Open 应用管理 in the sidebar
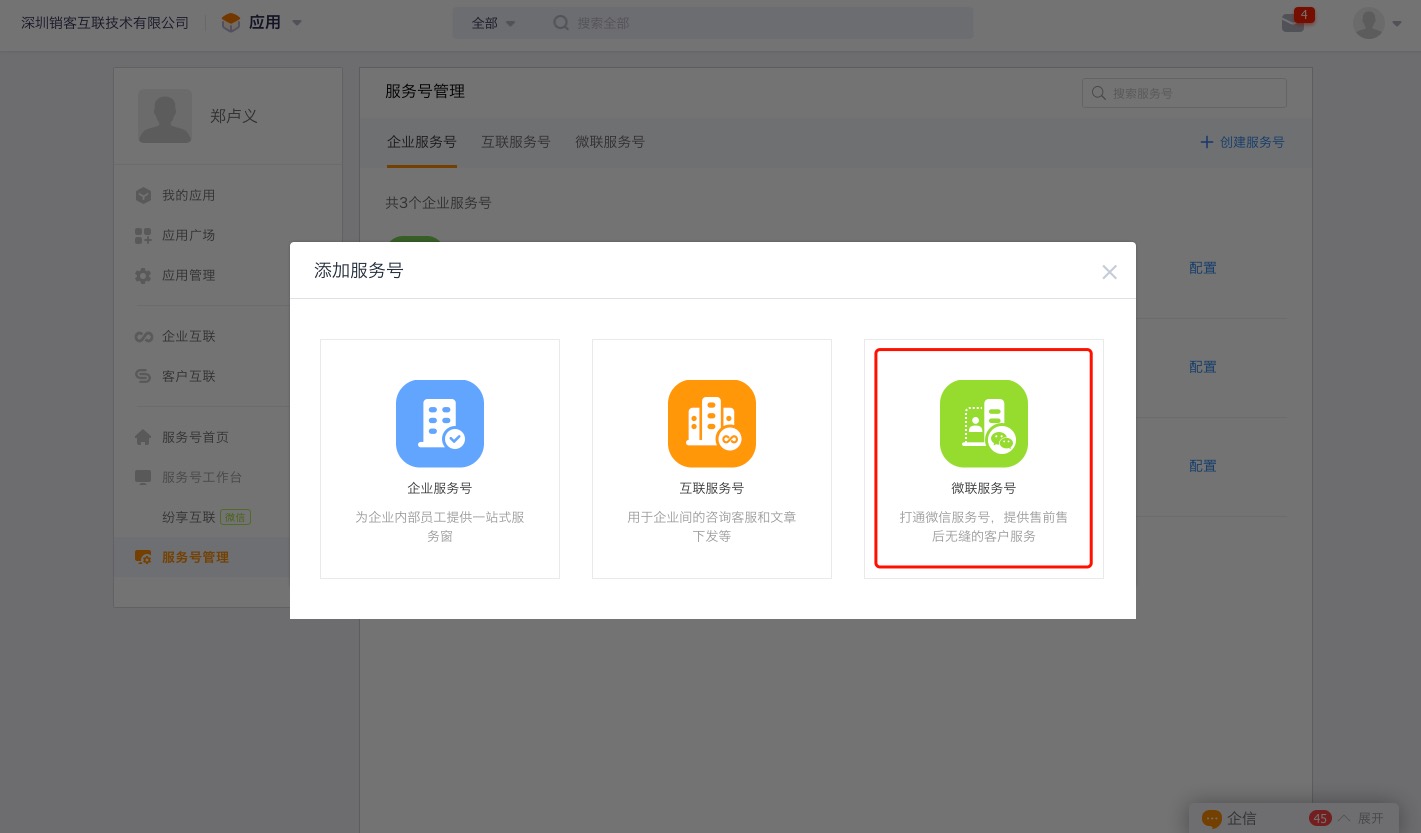The image size is (1421, 833). pyautogui.click(x=189, y=275)
